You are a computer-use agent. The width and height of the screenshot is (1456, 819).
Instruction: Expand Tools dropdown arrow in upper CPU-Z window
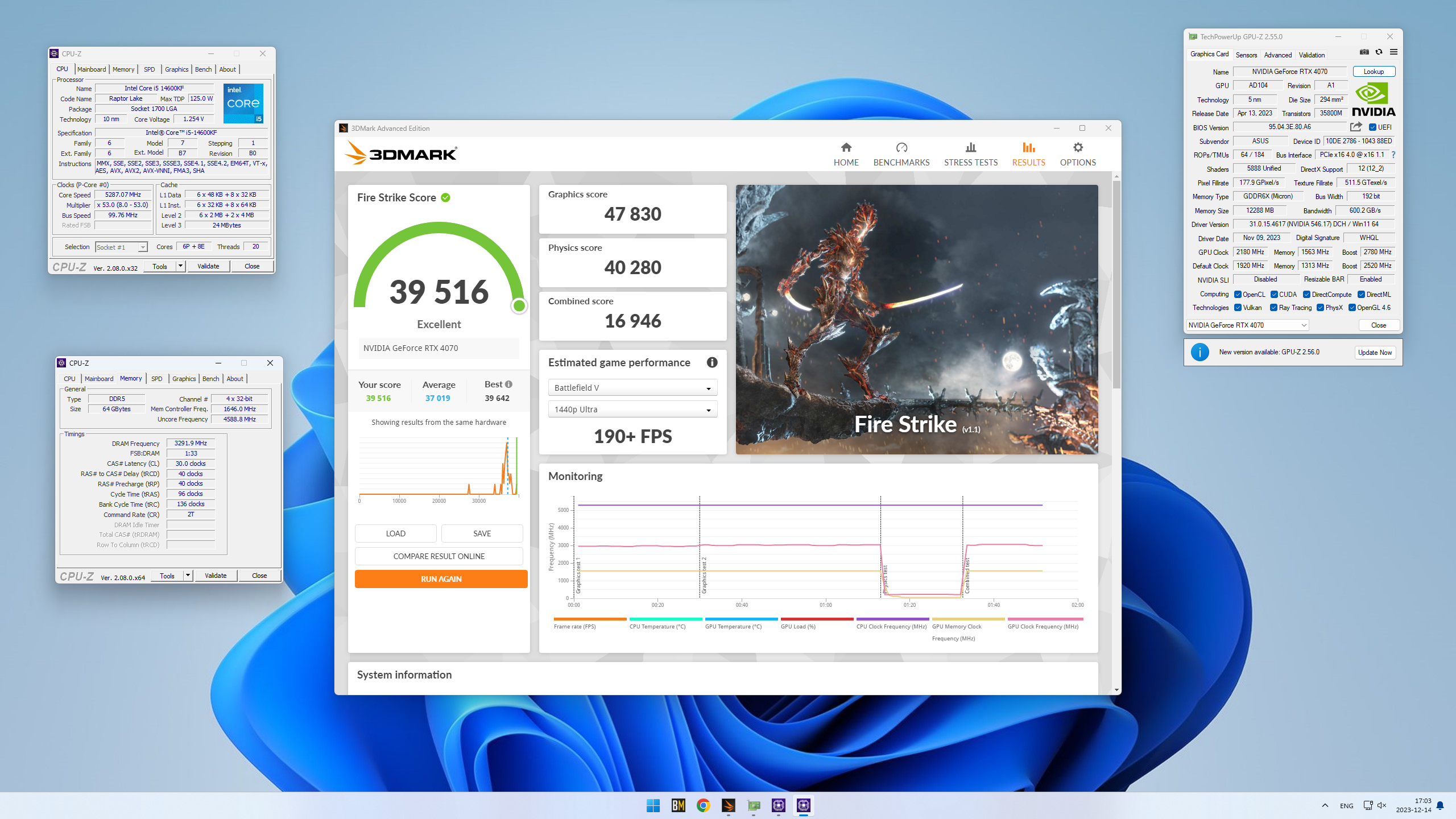point(180,266)
